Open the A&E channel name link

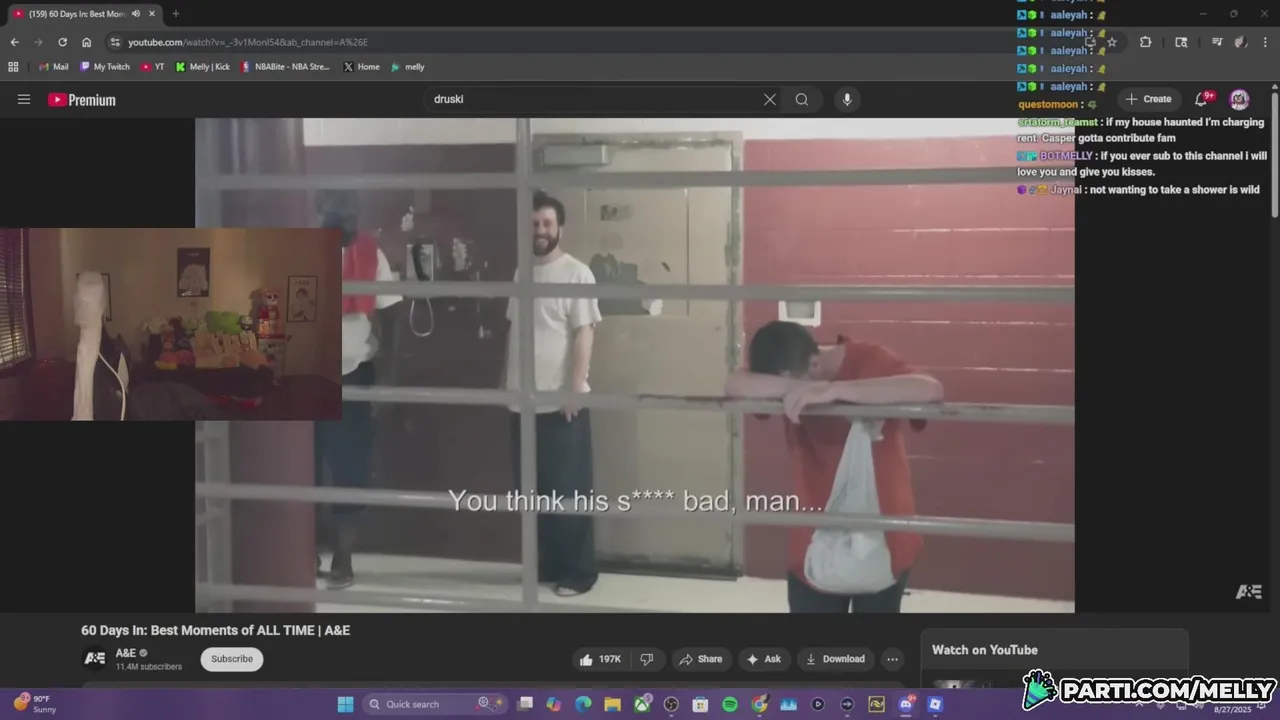(125, 653)
